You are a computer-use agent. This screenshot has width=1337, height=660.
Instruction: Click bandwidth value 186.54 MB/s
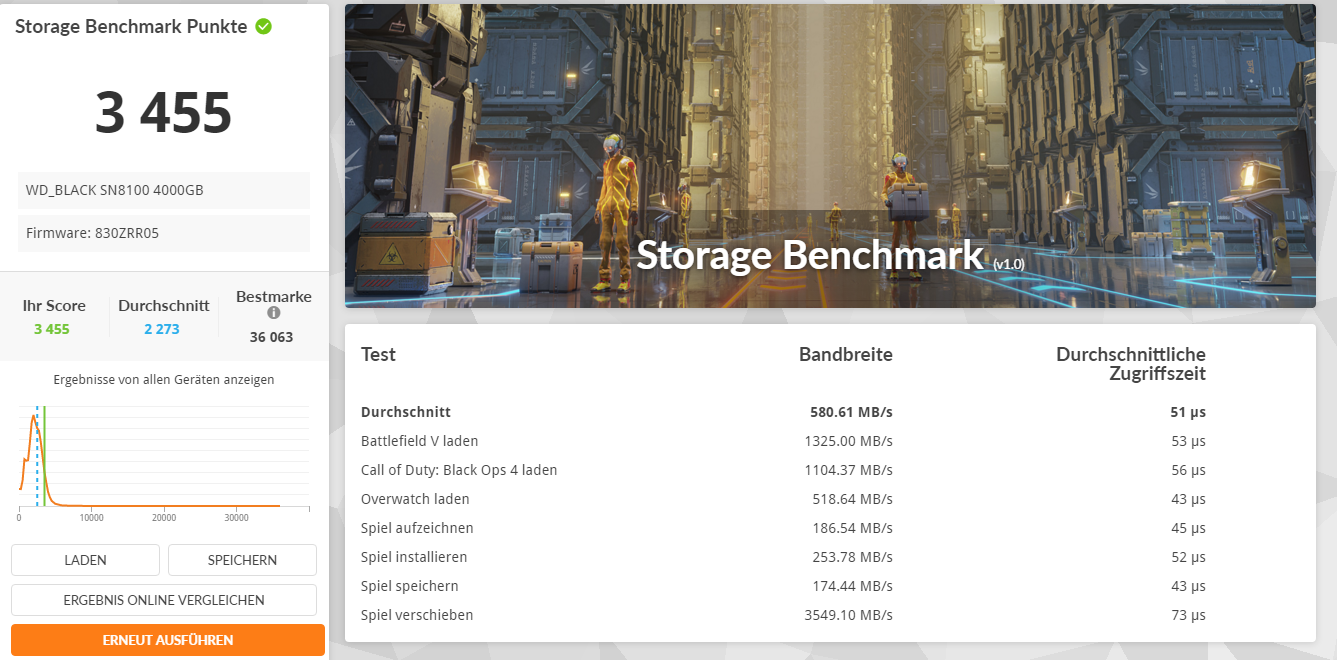tap(852, 528)
